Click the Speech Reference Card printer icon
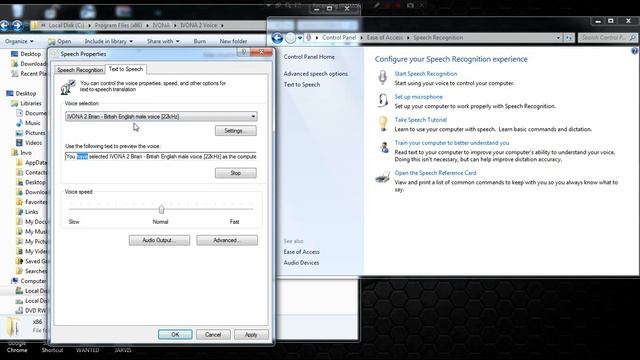Viewport: 640px width, 360px height. point(382,177)
